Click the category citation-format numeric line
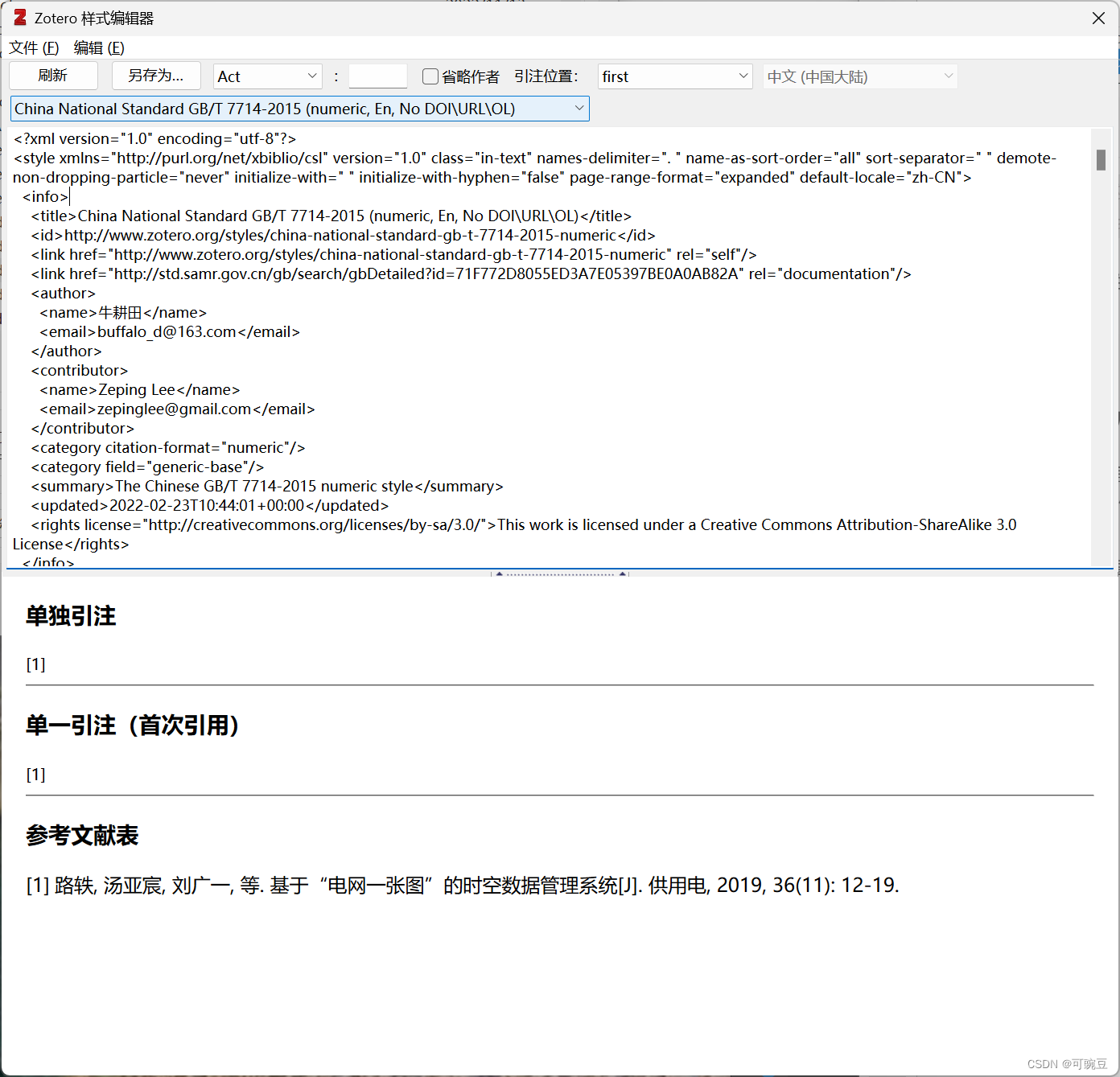 [x=168, y=447]
